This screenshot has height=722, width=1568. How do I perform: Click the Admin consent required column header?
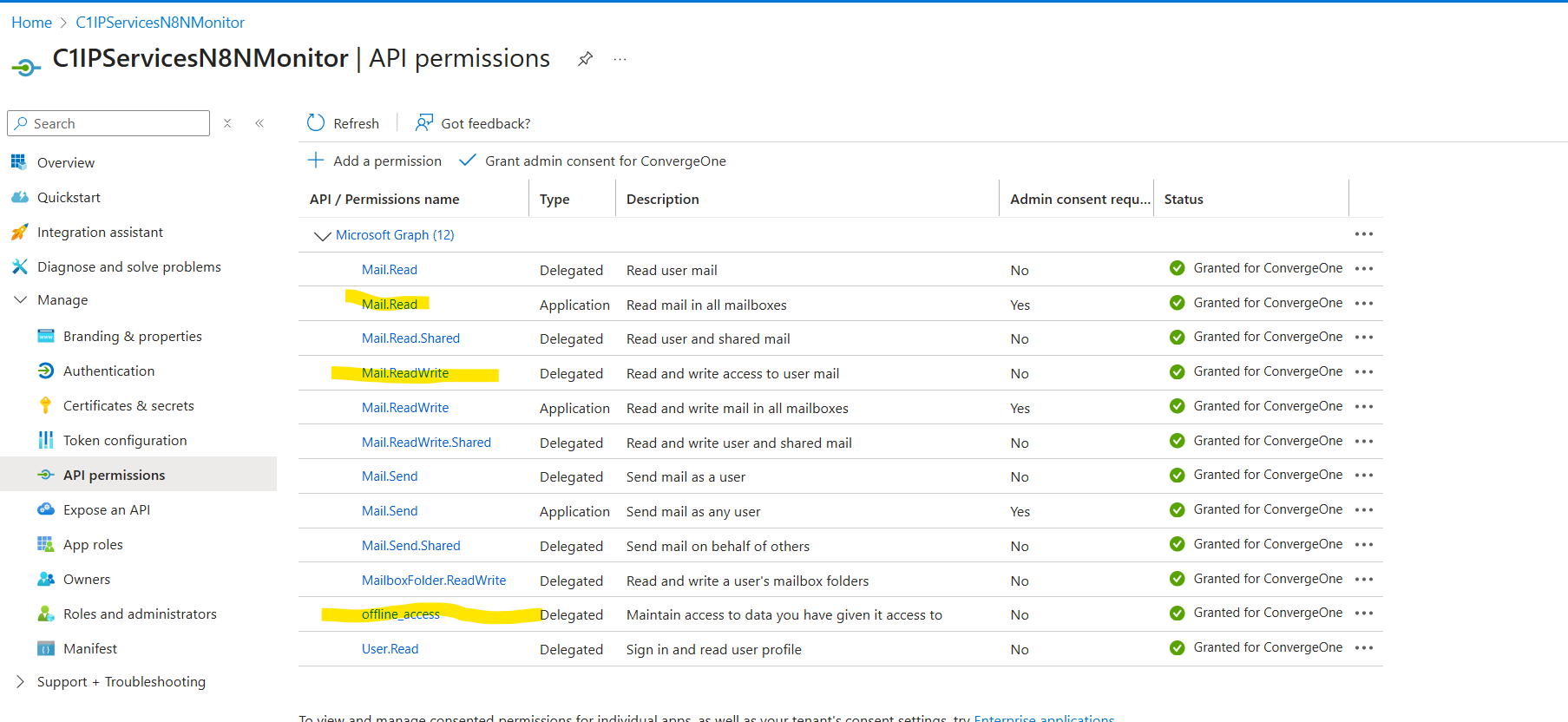click(x=1080, y=199)
